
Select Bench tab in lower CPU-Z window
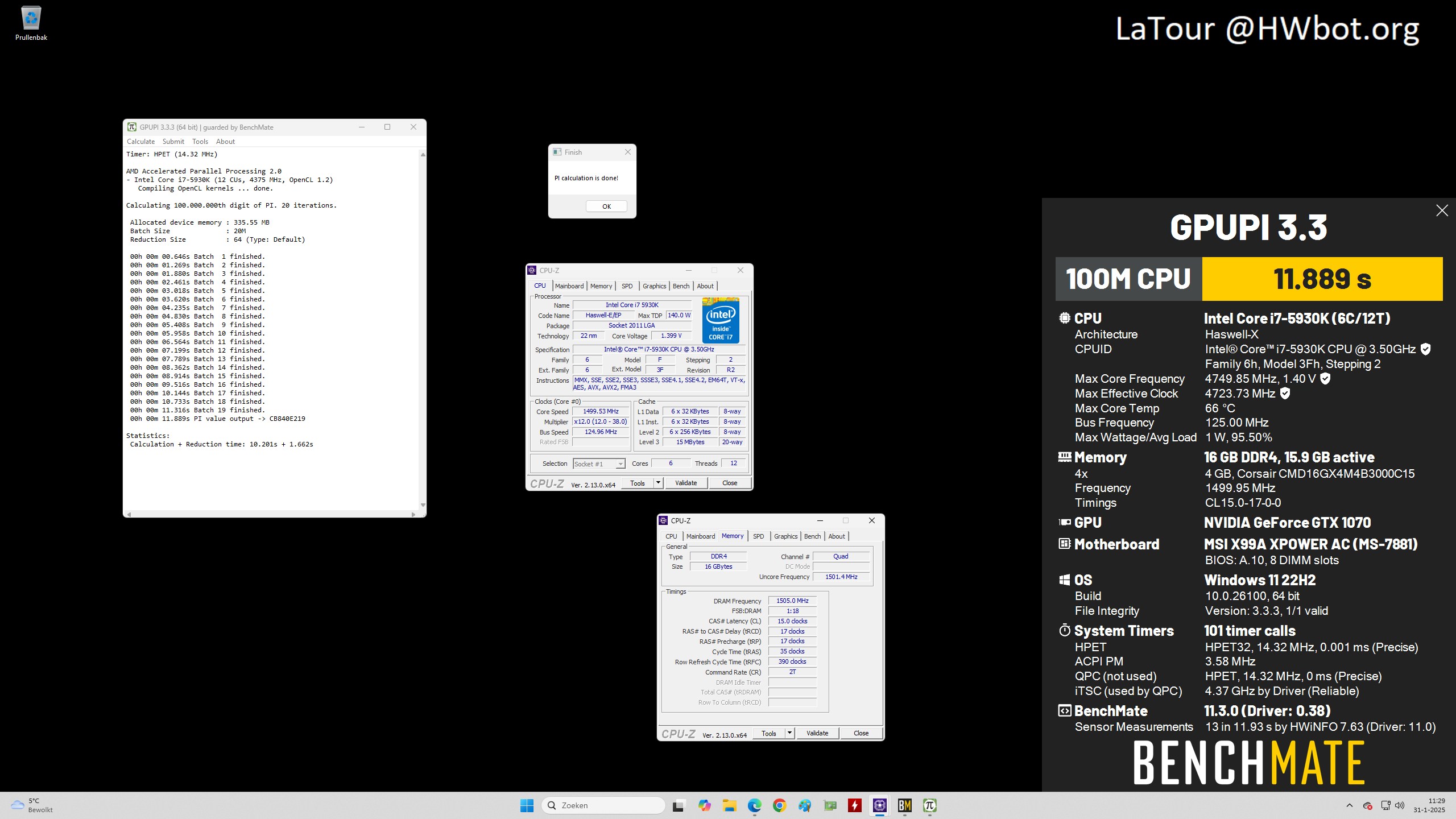(812, 536)
